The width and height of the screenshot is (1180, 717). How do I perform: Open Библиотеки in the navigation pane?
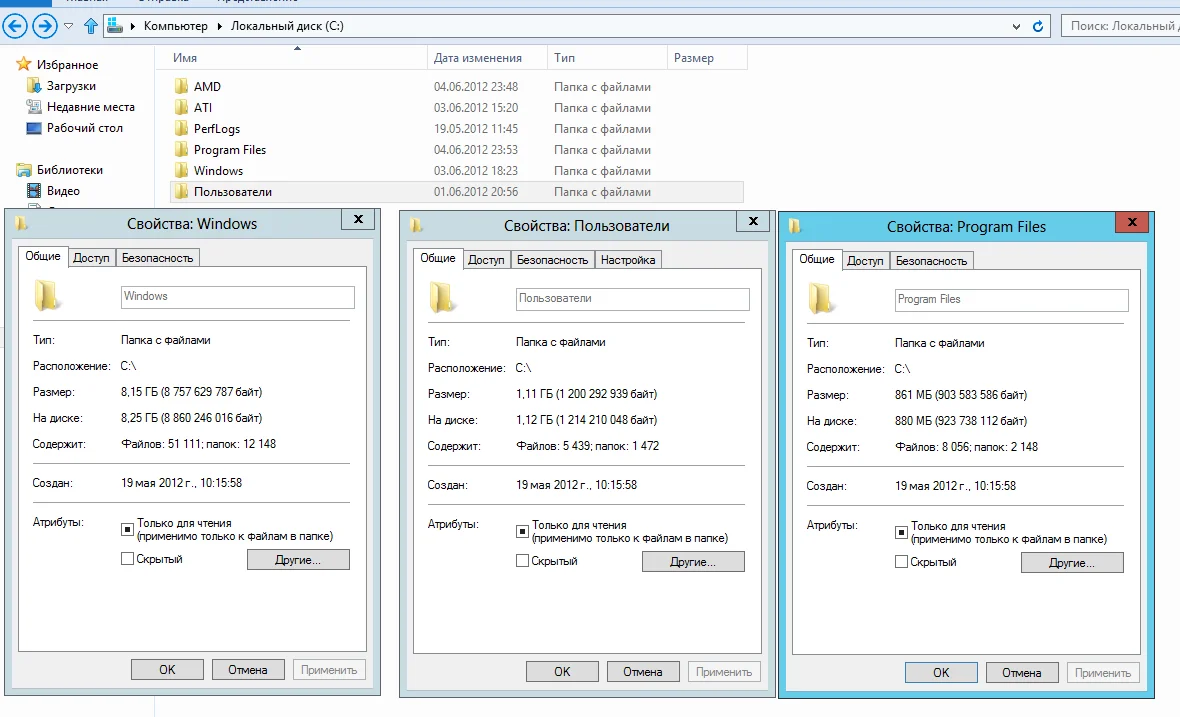click(69, 170)
